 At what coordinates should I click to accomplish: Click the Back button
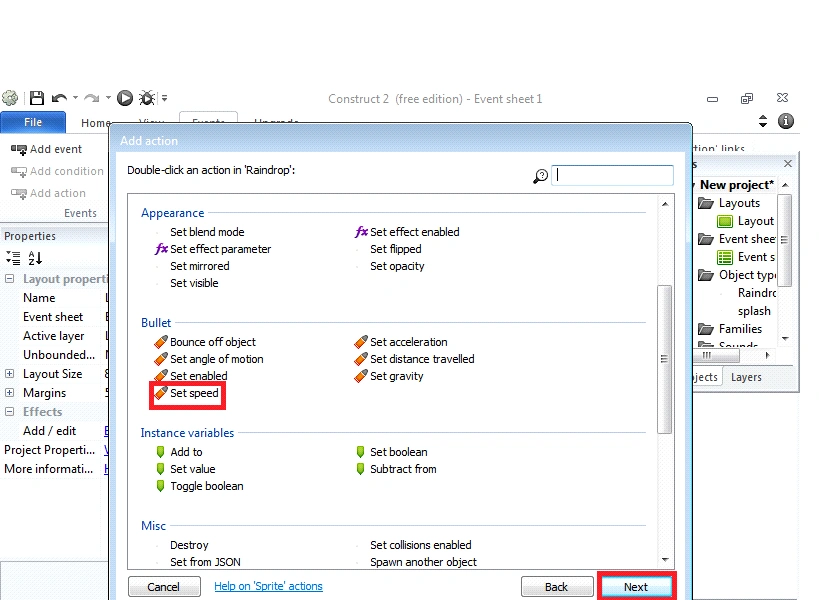[x=556, y=587]
